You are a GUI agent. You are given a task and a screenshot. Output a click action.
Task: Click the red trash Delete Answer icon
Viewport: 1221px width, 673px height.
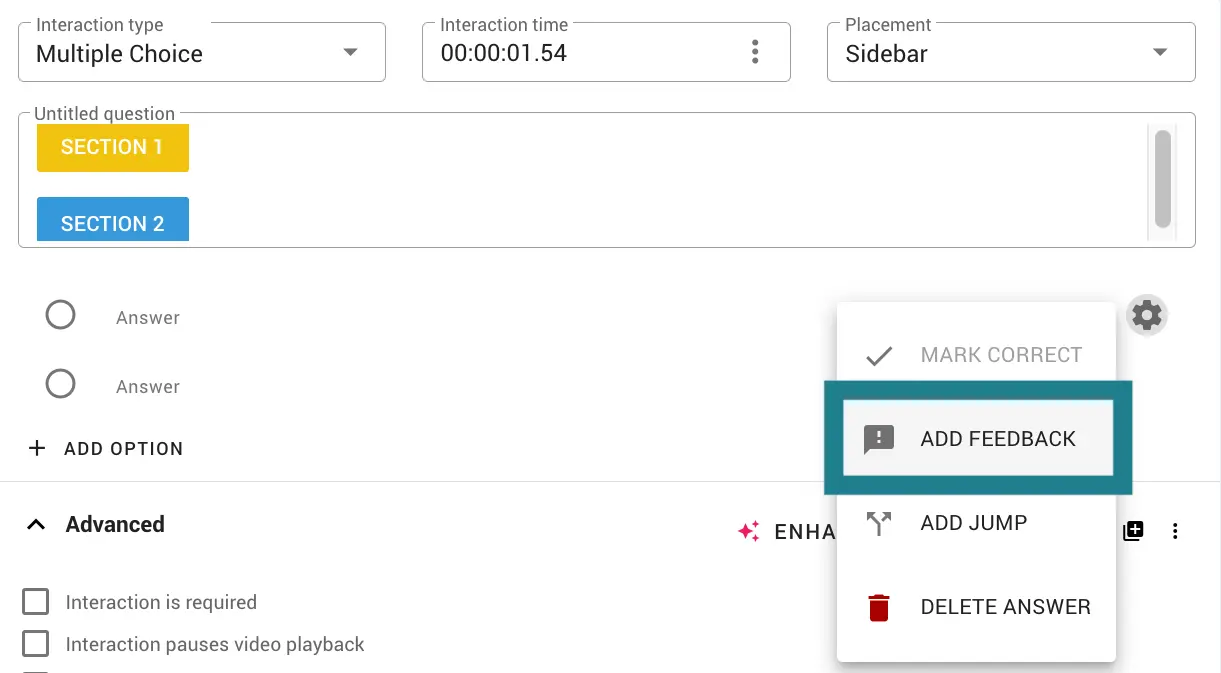pyautogui.click(x=879, y=607)
